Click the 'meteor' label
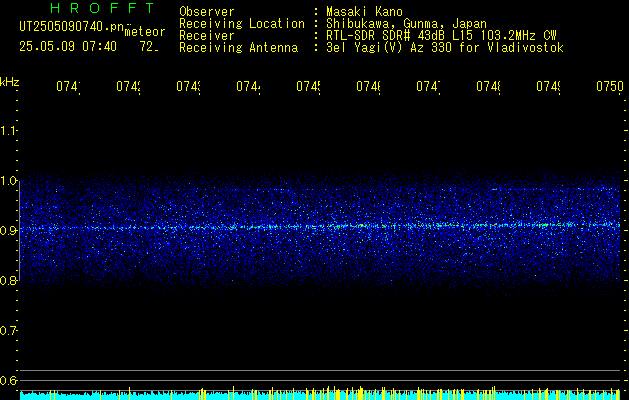Screen dimensions: 629x400 coord(145,32)
